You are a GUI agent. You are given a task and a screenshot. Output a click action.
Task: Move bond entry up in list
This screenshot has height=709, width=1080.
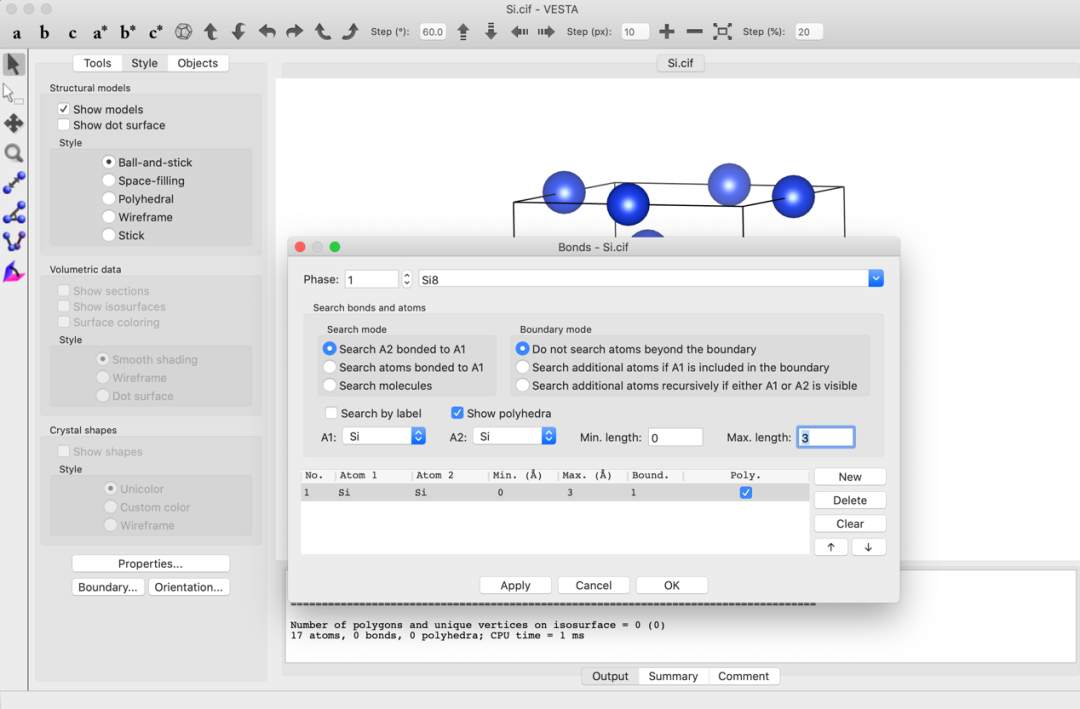point(831,547)
